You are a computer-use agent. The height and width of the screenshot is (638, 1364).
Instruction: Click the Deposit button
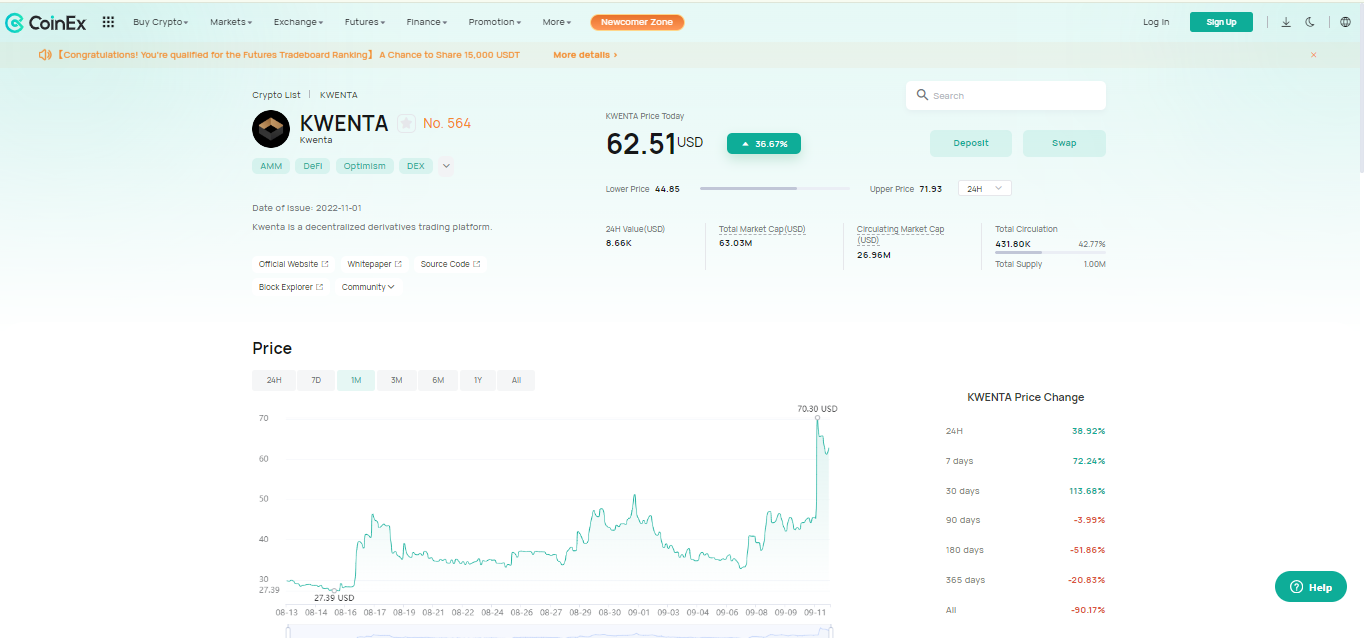(970, 143)
